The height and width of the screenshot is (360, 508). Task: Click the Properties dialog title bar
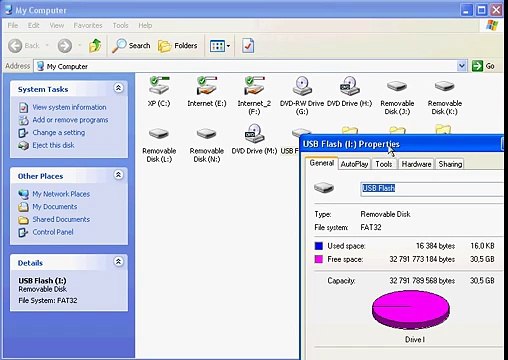(402, 144)
